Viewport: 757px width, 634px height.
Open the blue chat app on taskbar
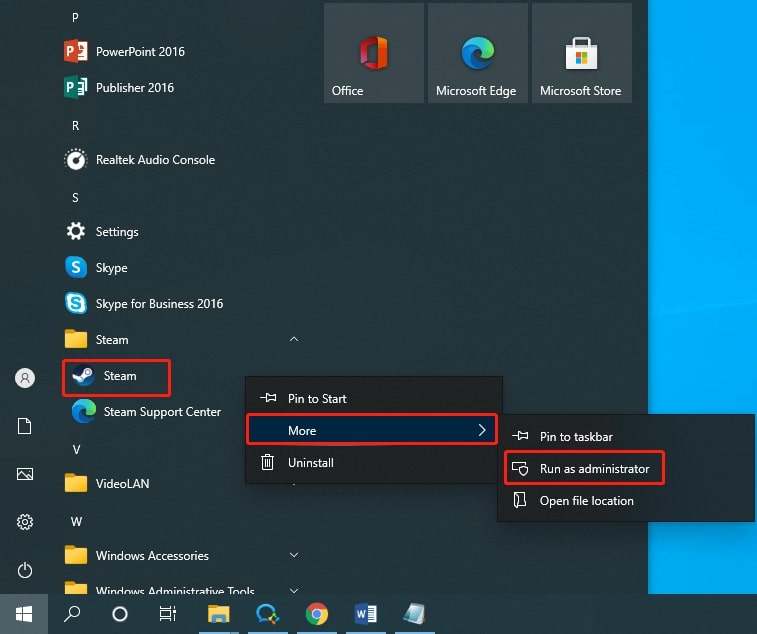267,614
